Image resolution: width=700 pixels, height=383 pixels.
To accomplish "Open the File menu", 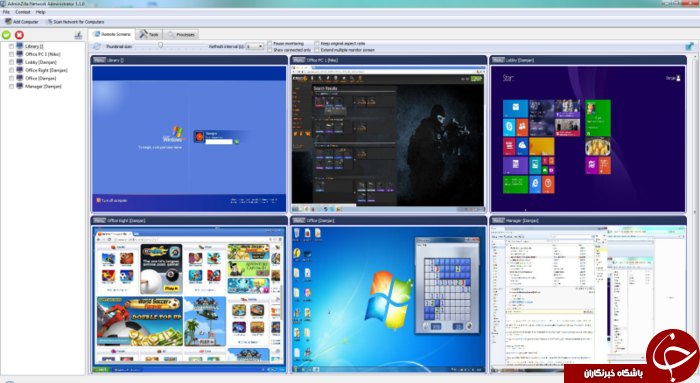I will pyautogui.click(x=6, y=12).
